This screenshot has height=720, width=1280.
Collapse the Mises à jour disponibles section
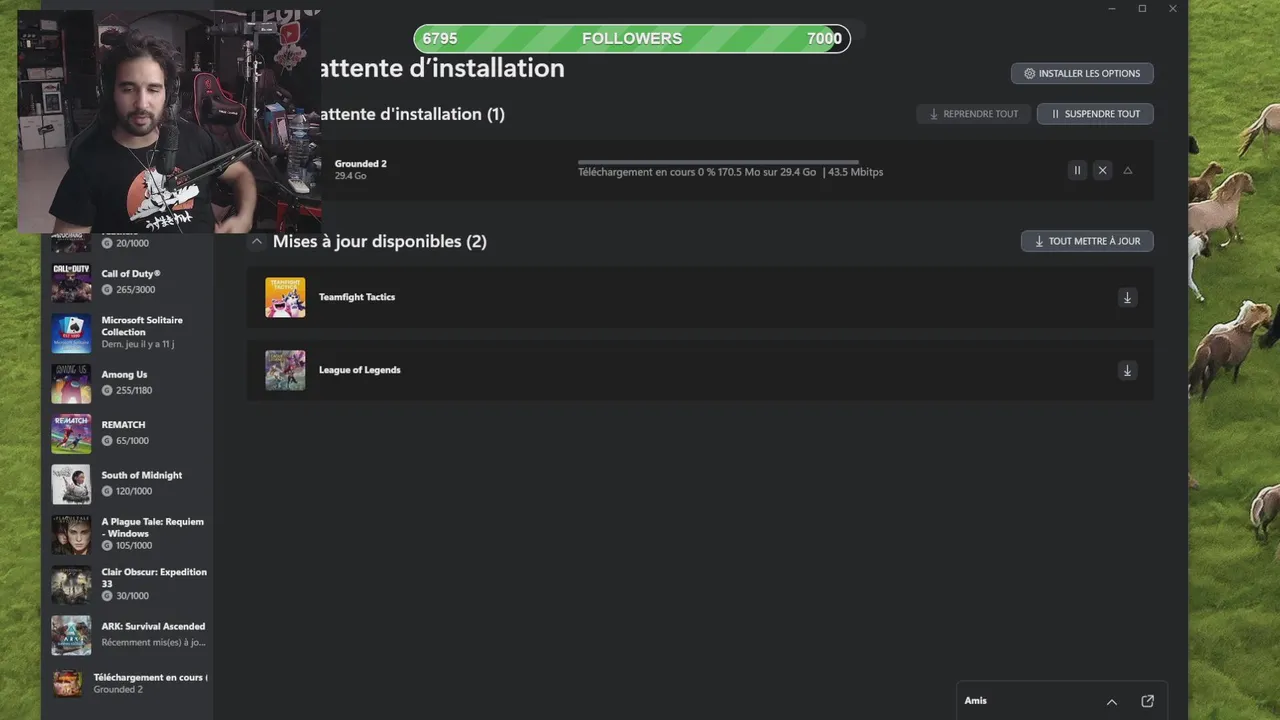pos(257,241)
